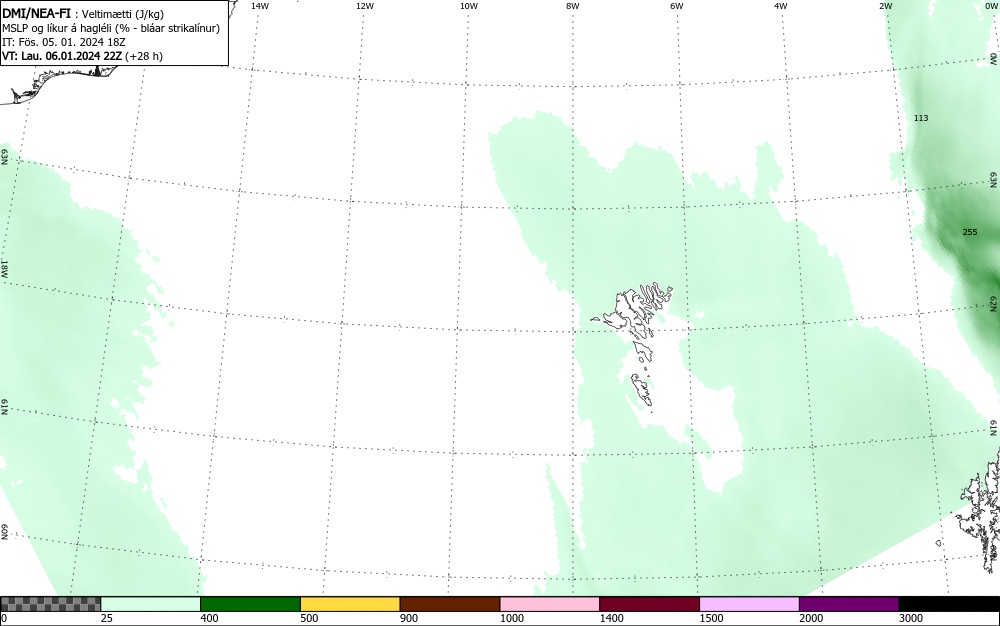Viewport: 1000px width, 626px height.
Task: Click the 63N label on left edge
Action: coord(4,157)
